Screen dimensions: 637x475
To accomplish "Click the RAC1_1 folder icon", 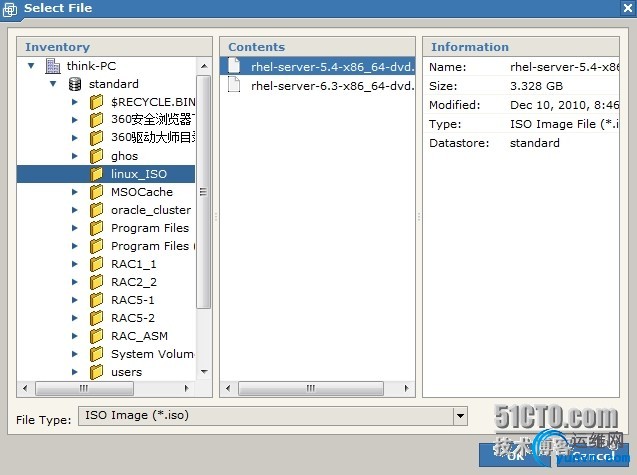I will tap(96, 264).
